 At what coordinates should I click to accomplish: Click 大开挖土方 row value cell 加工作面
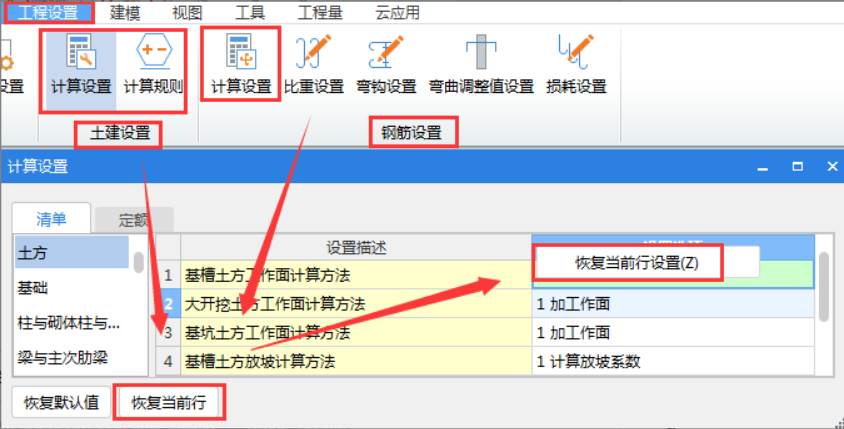click(672, 304)
